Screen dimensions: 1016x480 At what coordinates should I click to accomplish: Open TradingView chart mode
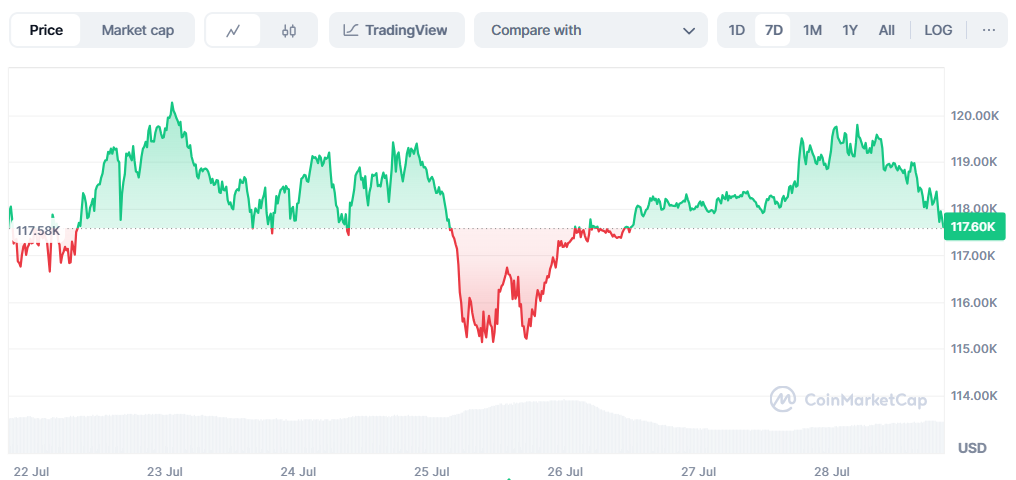coord(397,30)
